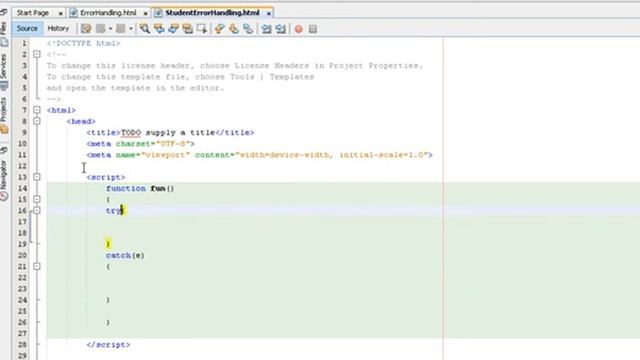Click the meta charset UTF-8 line

pos(140,144)
